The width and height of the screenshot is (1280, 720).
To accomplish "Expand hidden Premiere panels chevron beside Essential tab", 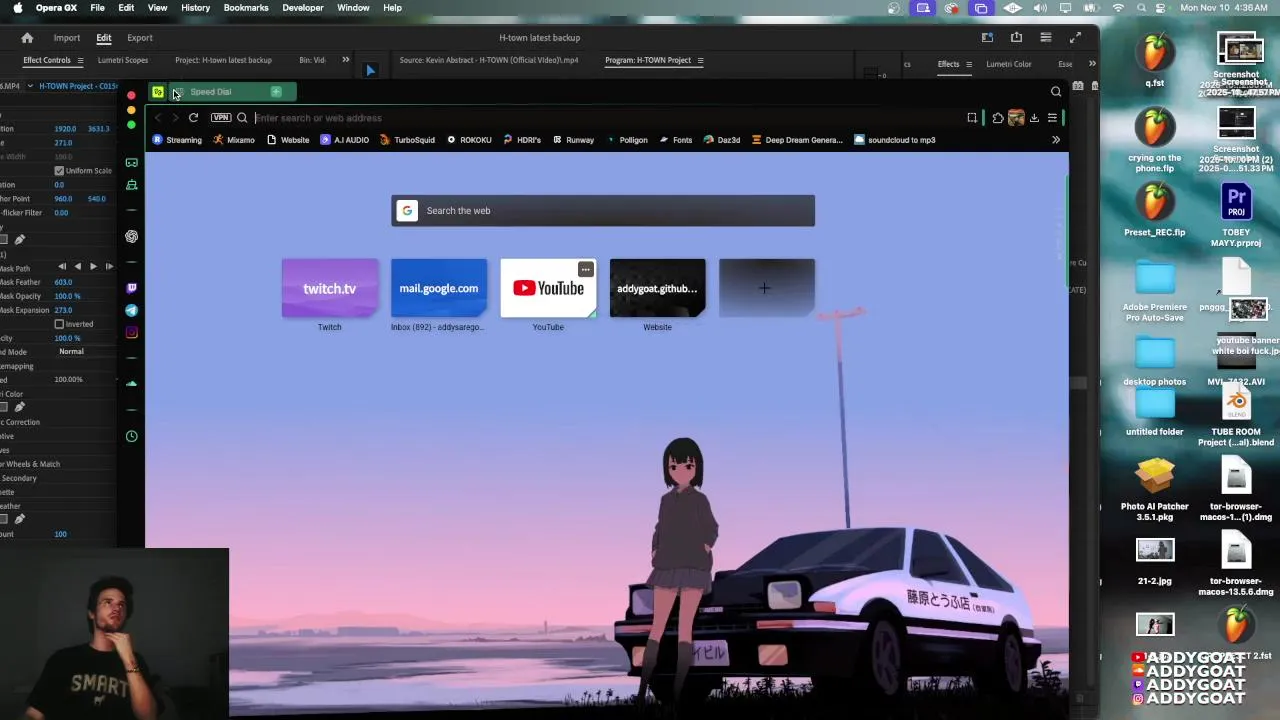I will (1092, 64).
